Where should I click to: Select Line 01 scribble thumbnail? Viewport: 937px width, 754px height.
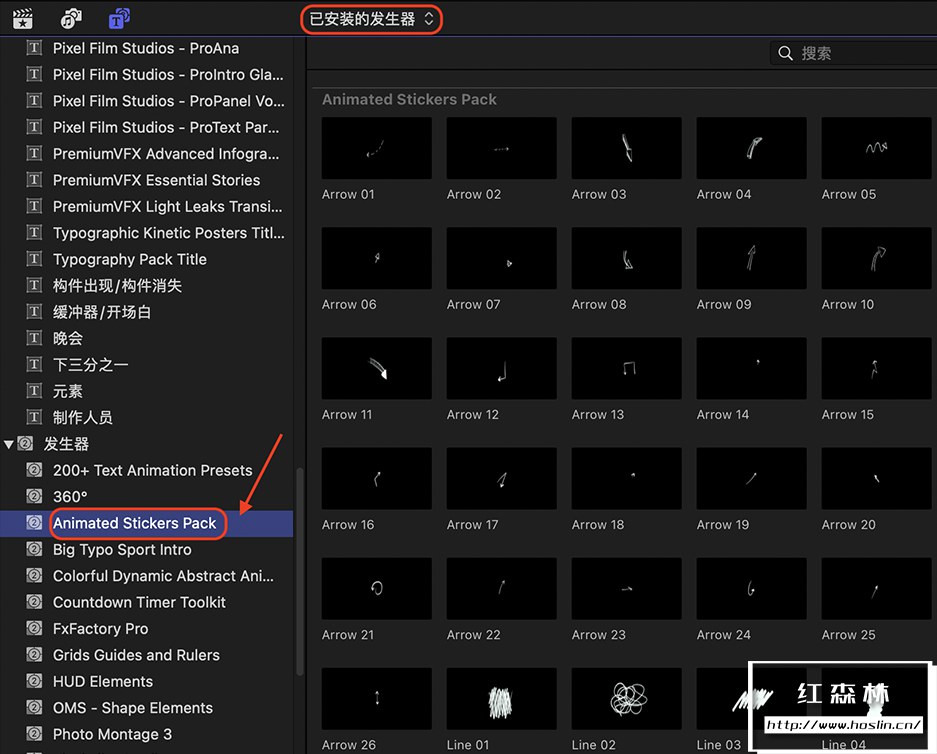(501, 698)
